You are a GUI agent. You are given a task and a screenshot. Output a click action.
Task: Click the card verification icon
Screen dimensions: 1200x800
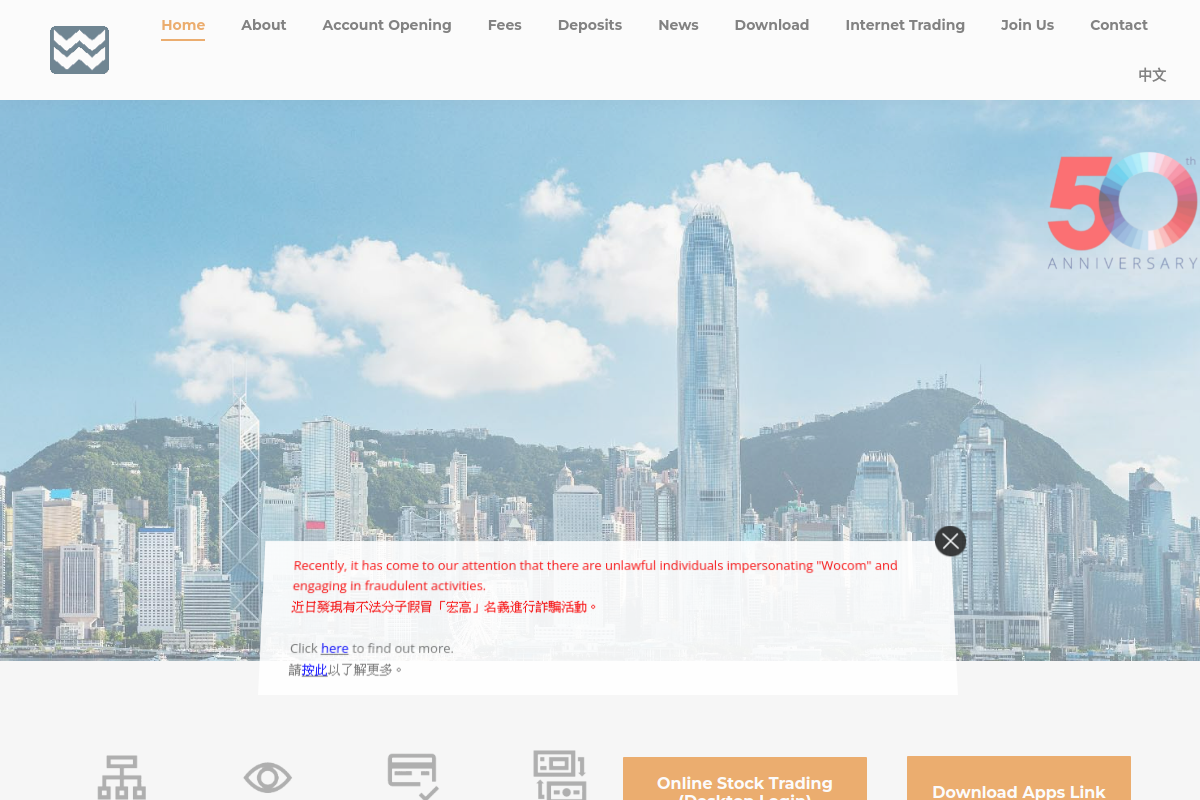pyautogui.click(x=413, y=775)
